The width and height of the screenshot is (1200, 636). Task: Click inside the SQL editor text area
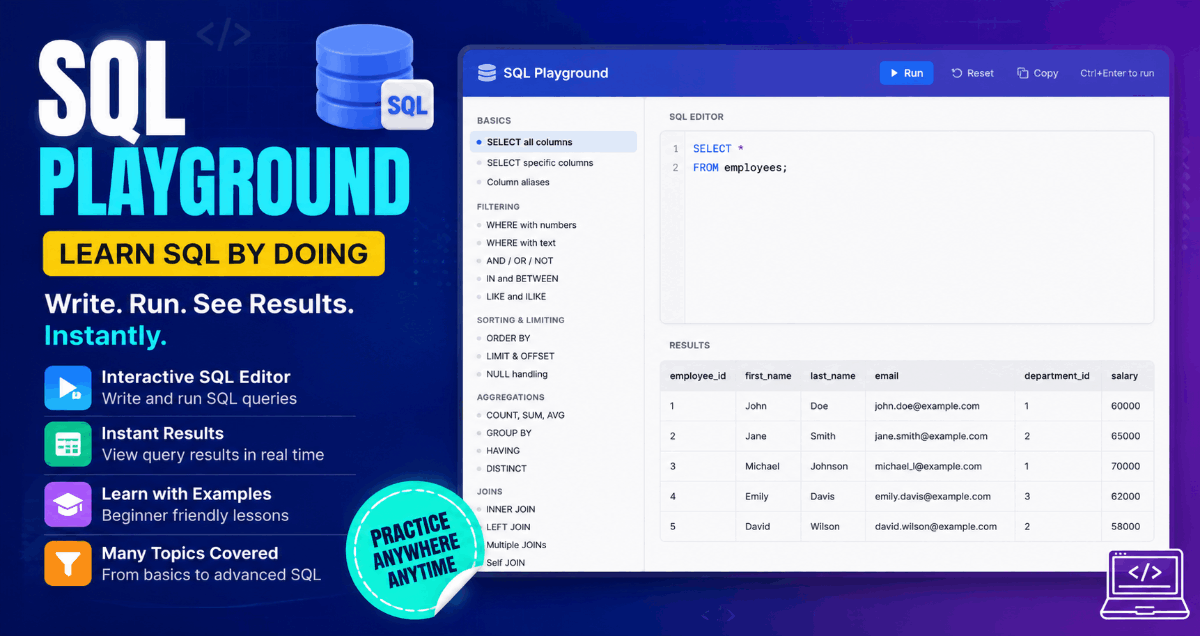[x=906, y=227]
